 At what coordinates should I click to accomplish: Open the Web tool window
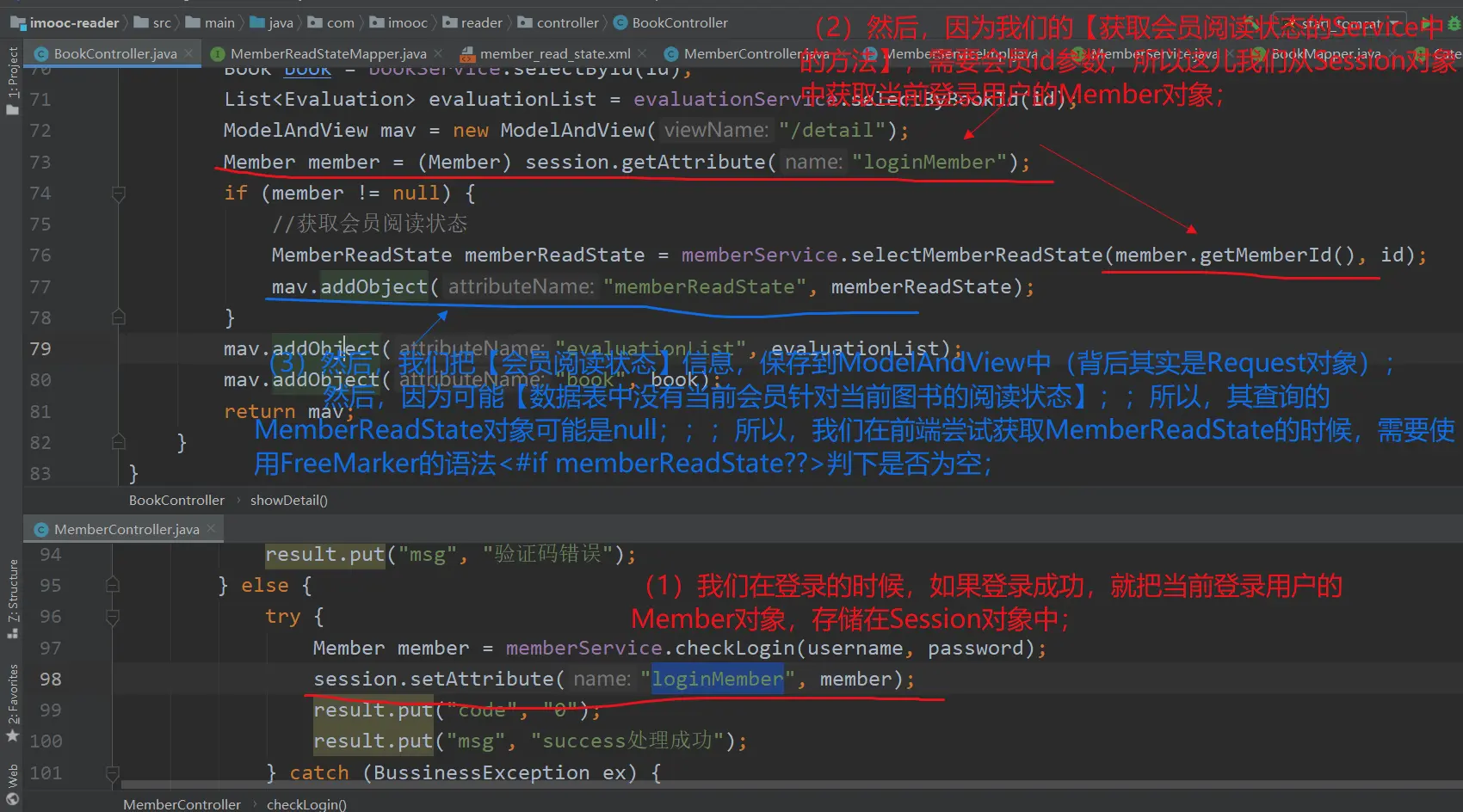coord(12,783)
